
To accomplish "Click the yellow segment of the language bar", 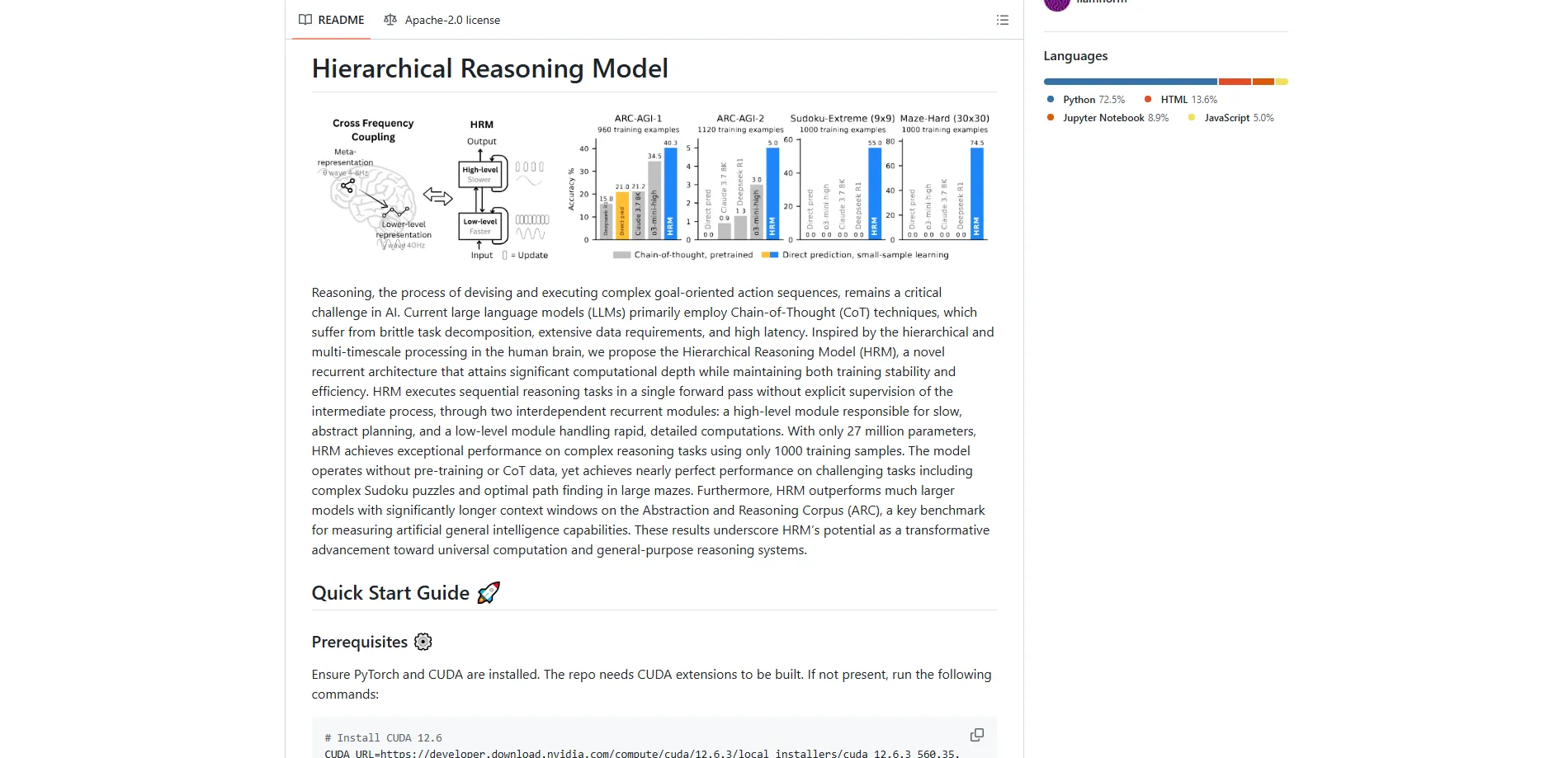I will tap(1282, 82).
